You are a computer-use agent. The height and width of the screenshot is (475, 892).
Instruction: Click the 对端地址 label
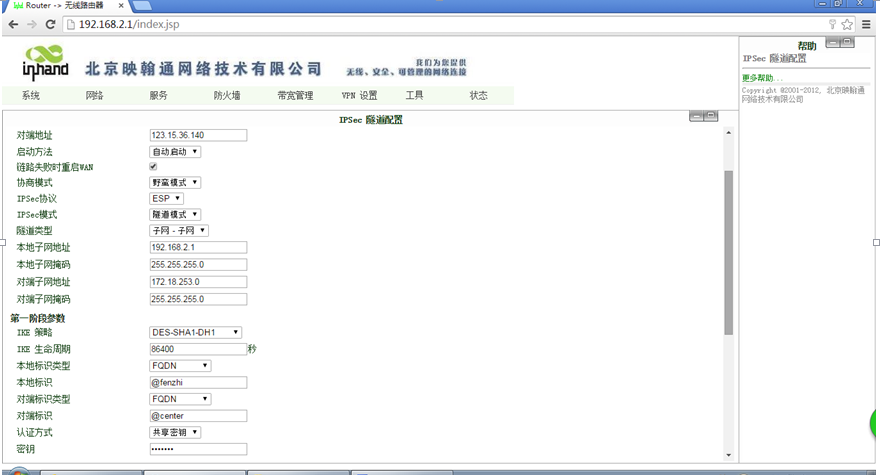[x=34, y=135]
